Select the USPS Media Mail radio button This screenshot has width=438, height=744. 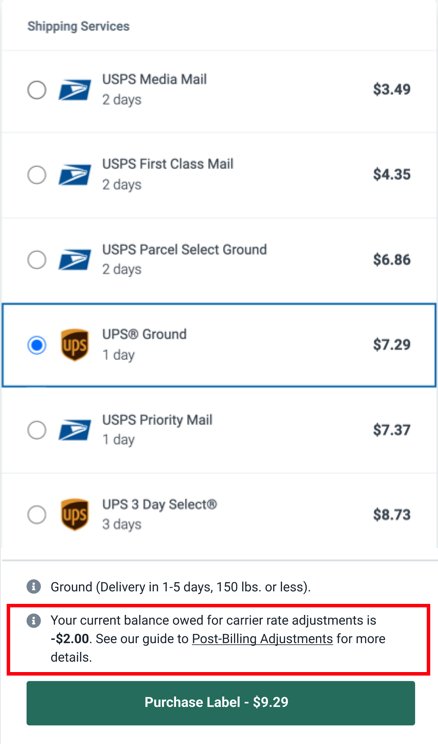(x=37, y=90)
